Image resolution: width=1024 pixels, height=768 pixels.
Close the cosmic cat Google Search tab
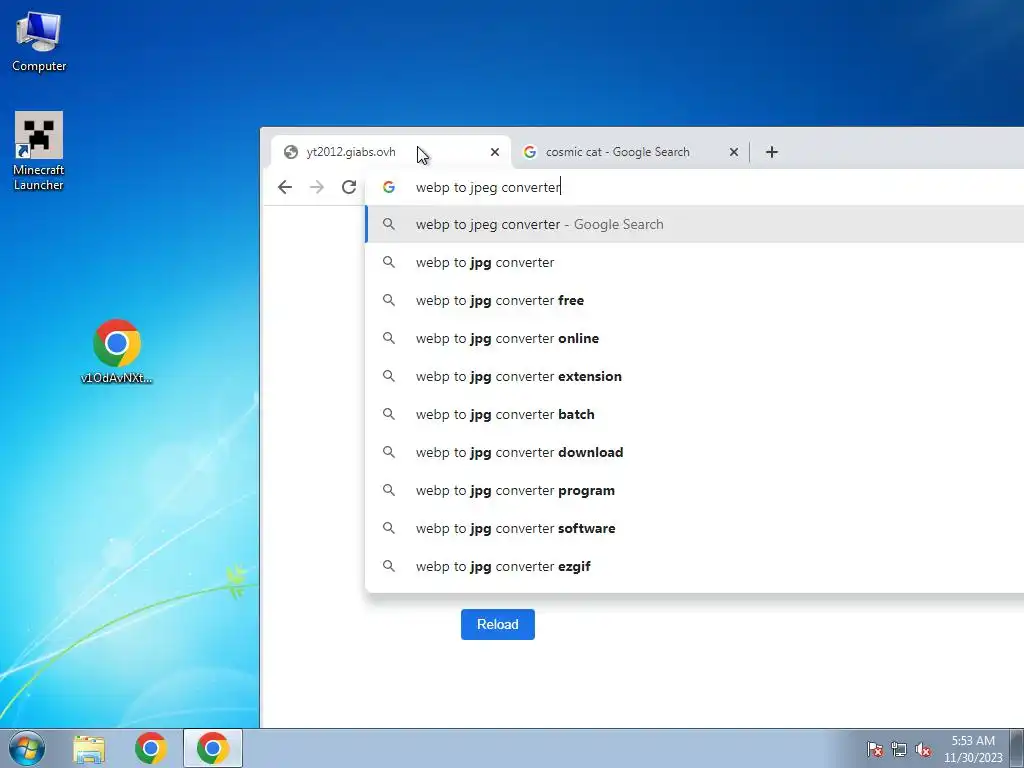[733, 152]
